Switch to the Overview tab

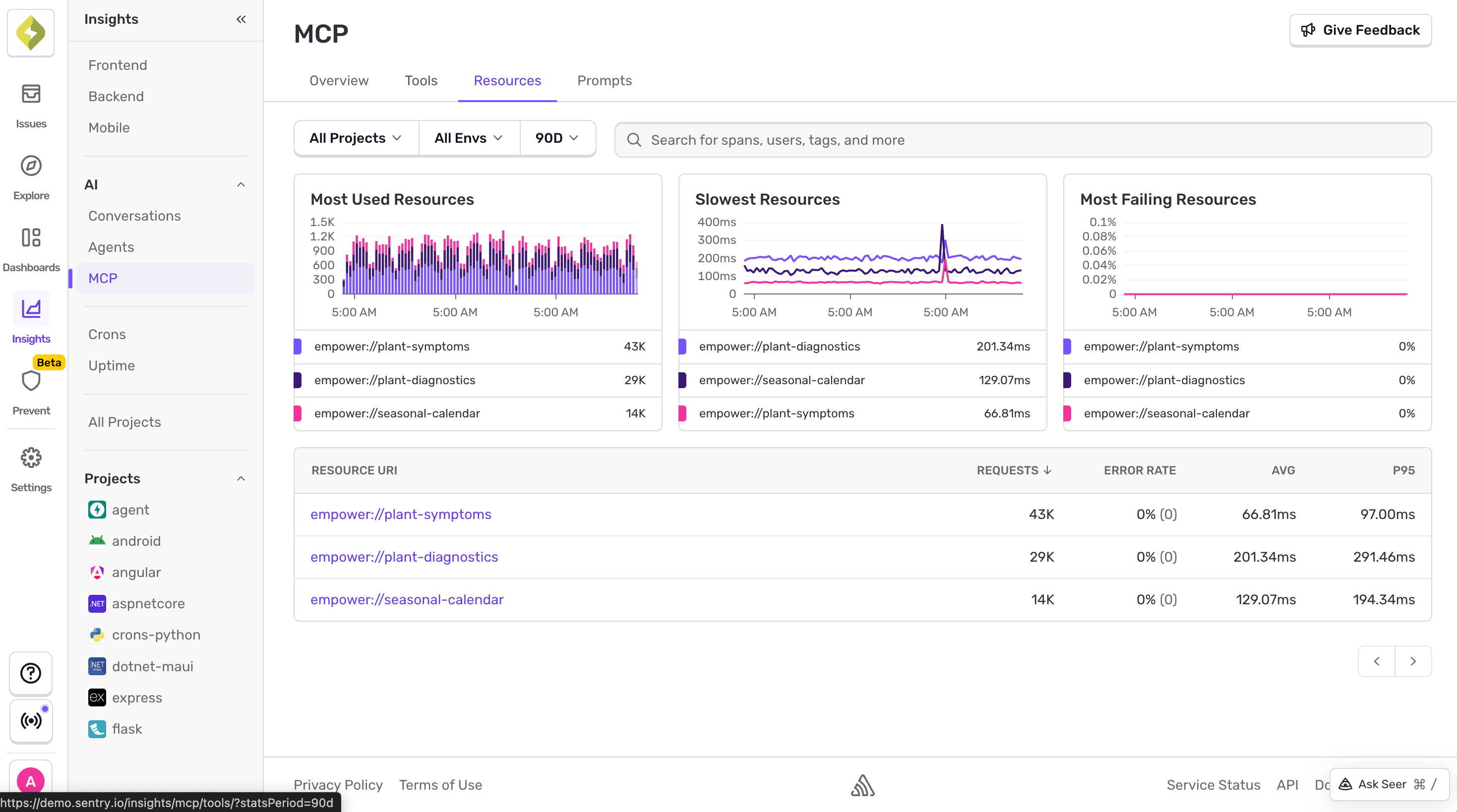pos(339,80)
